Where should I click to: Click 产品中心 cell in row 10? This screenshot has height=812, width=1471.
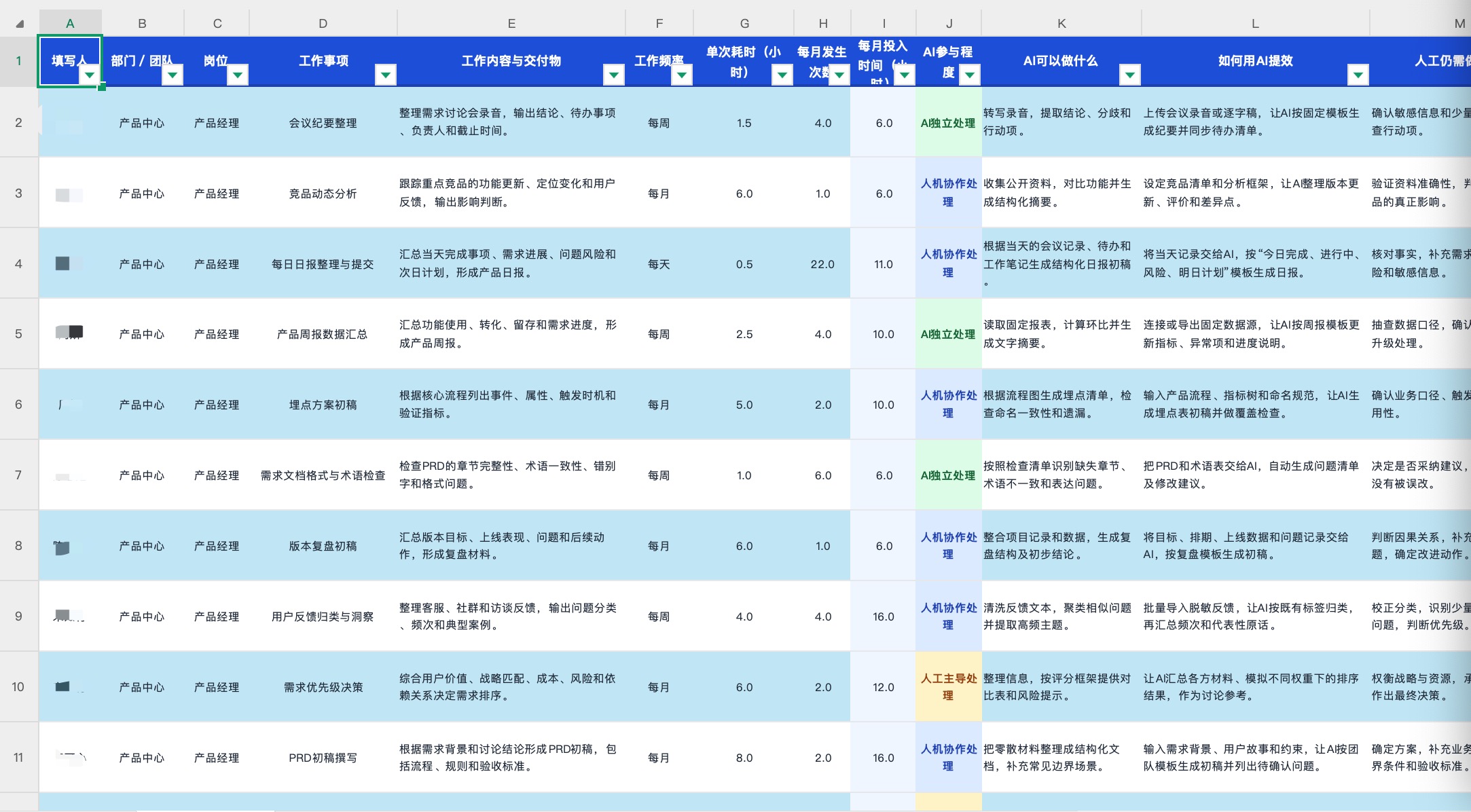point(143,687)
